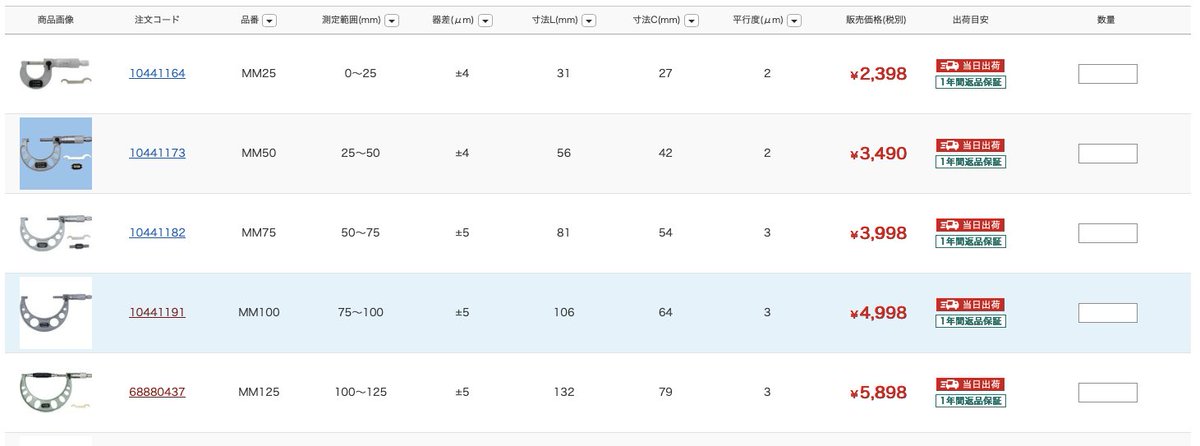Click the 当日出荷 truck badge in MM75 row
1200x446 pixels.
(970, 225)
